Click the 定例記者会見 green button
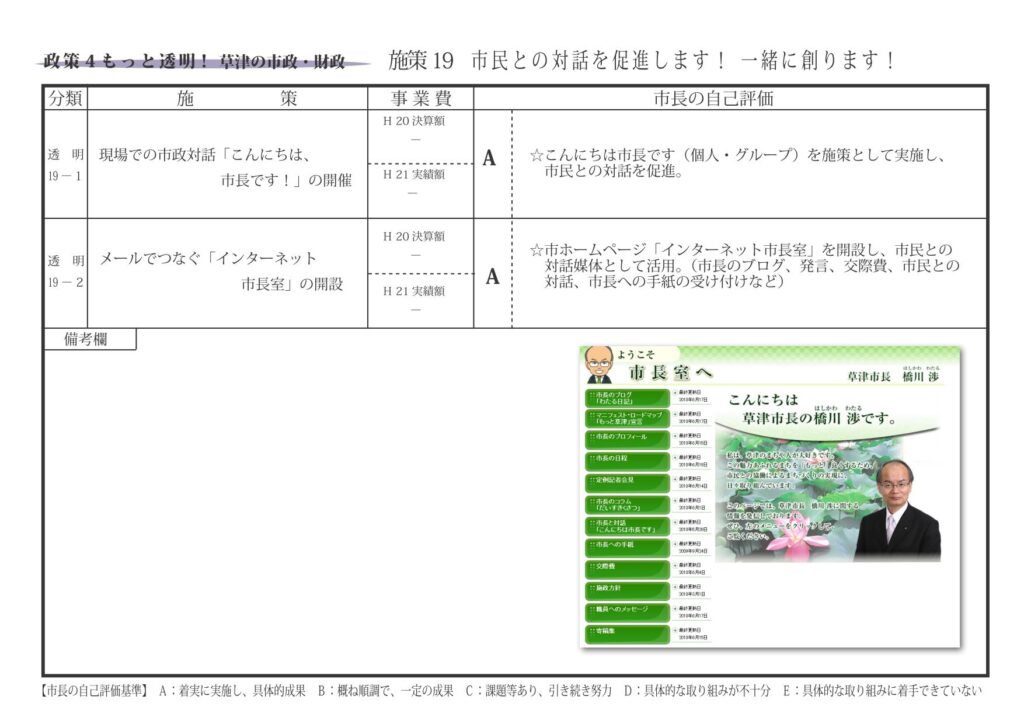 627,483
